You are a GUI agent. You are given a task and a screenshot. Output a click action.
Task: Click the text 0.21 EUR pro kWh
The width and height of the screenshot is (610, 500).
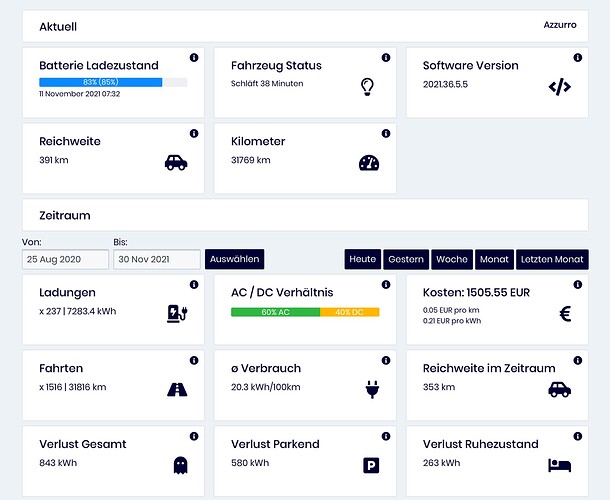(452, 321)
